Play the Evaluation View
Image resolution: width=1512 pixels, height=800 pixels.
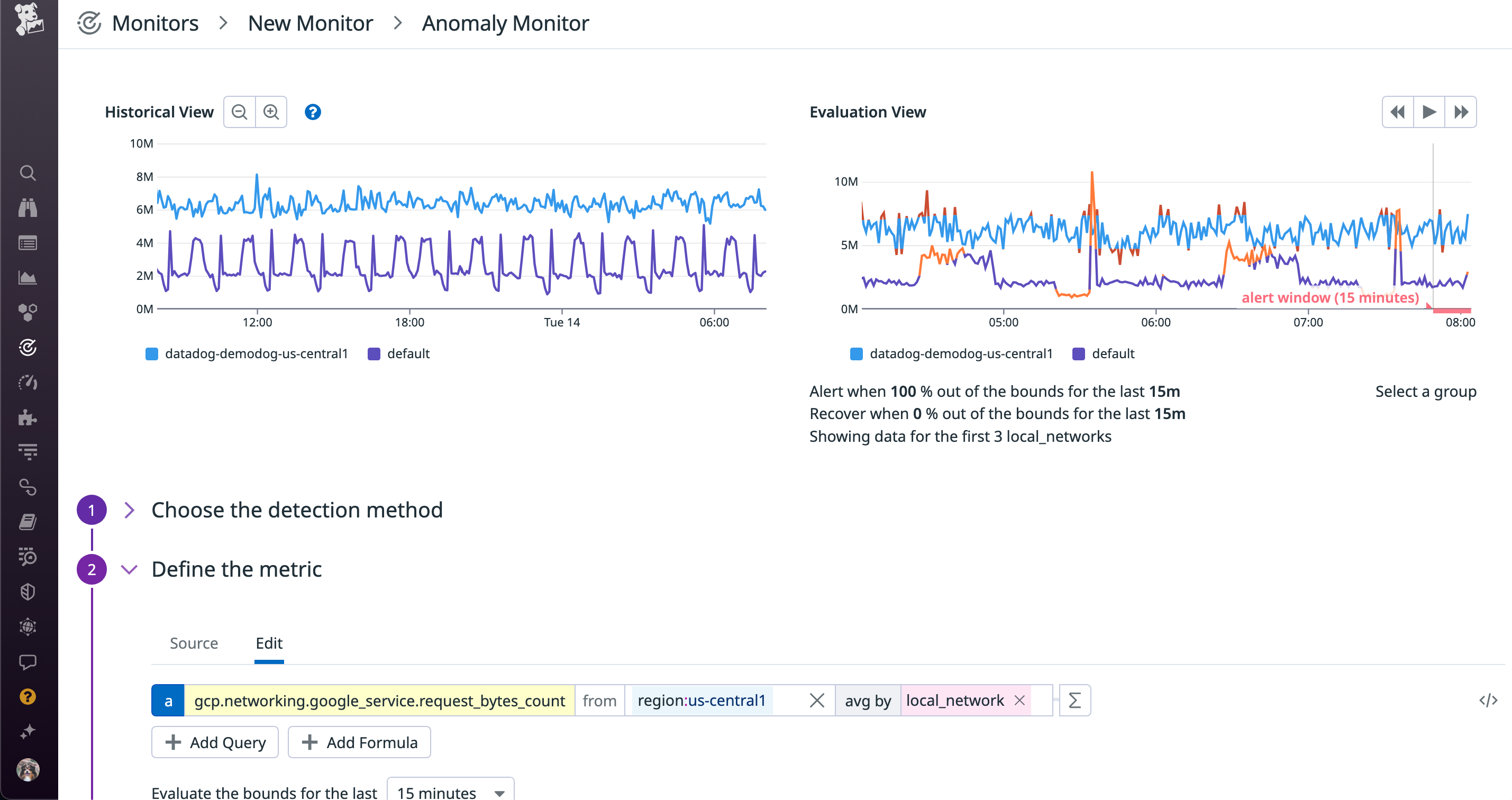[x=1429, y=112]
